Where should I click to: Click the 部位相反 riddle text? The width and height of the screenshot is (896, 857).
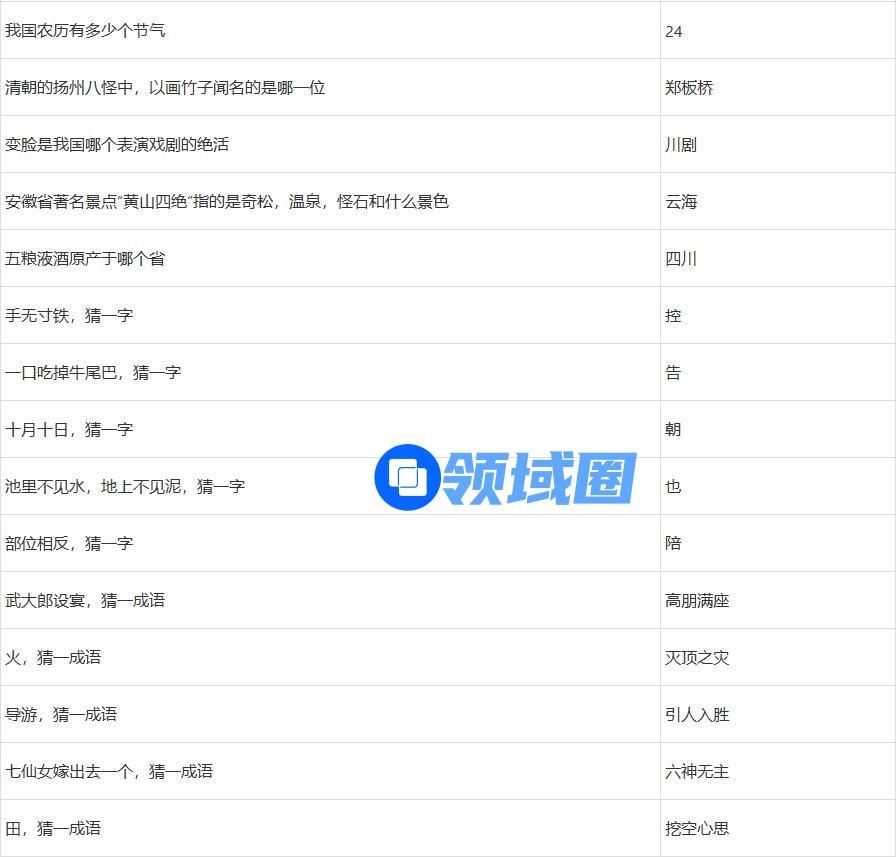click(x=69, y=543)
